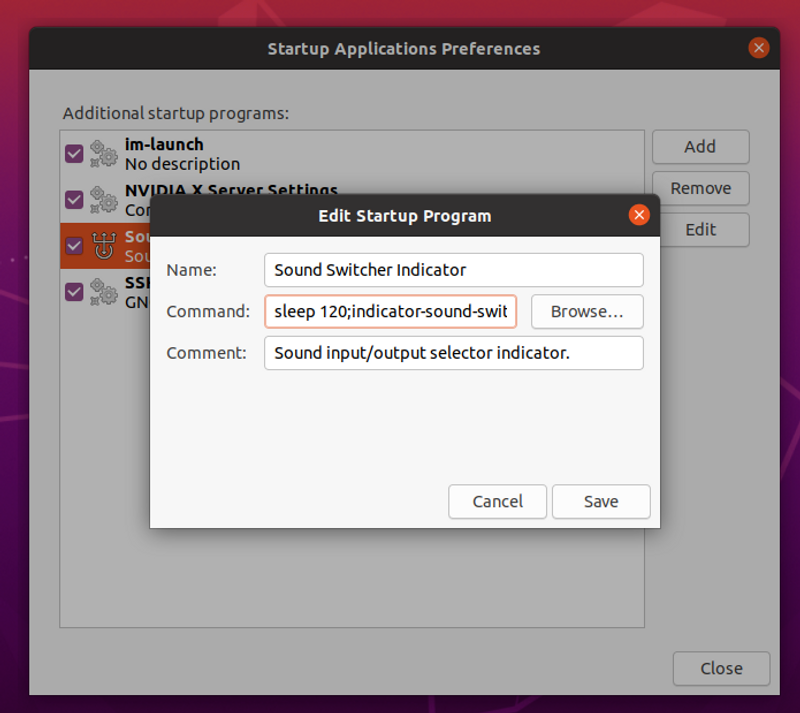Close the Edit Startup Program dialog
Screen dimensions: 800x713
[639, 215]
